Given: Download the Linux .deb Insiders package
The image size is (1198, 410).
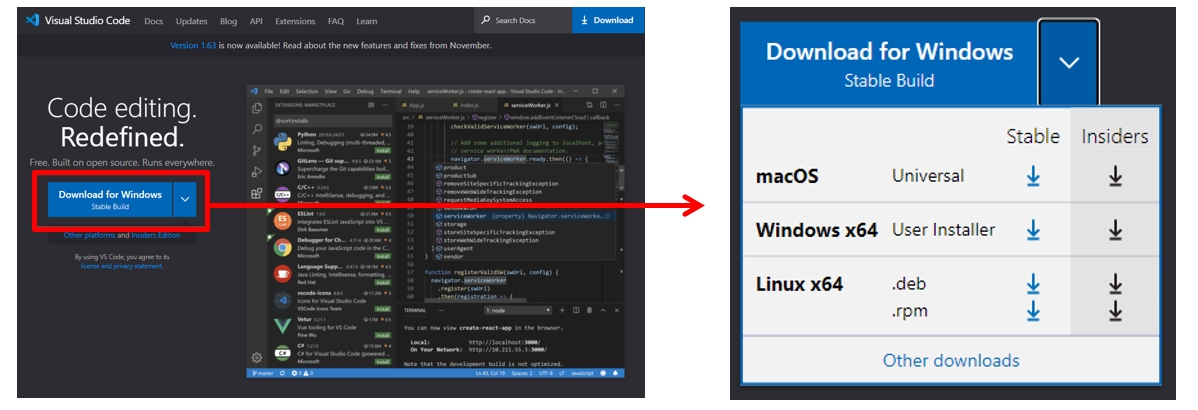Looking at the screenshot, I should (x=1115, y=284).
